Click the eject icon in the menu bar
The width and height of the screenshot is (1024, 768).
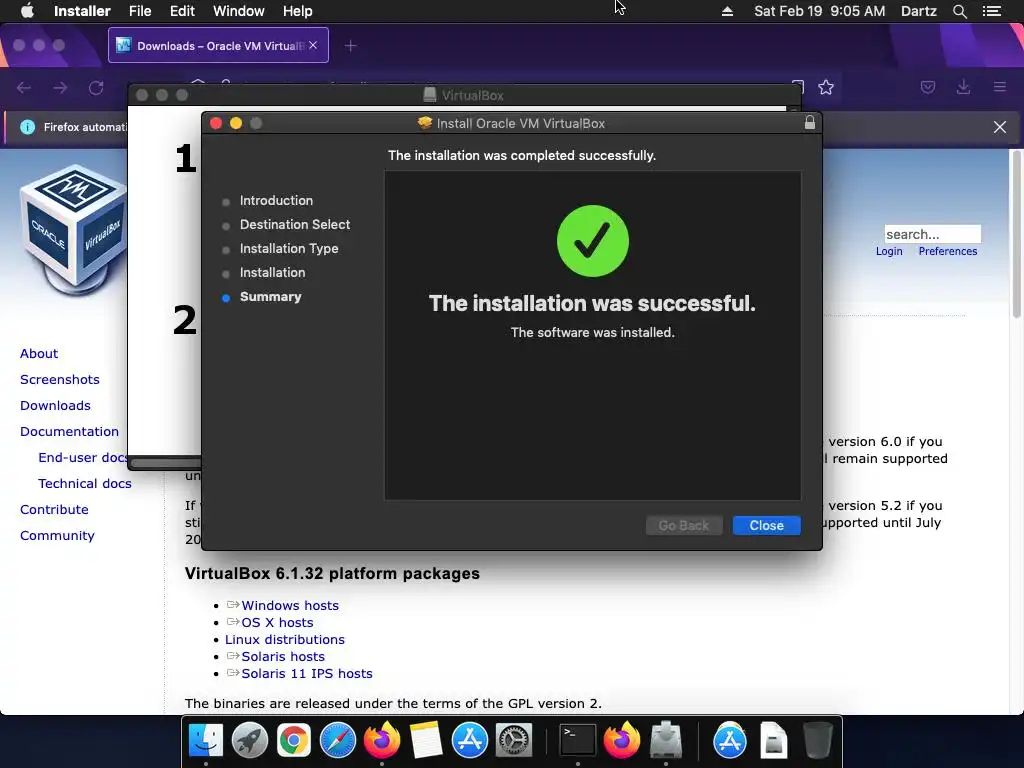coord(727,11)
